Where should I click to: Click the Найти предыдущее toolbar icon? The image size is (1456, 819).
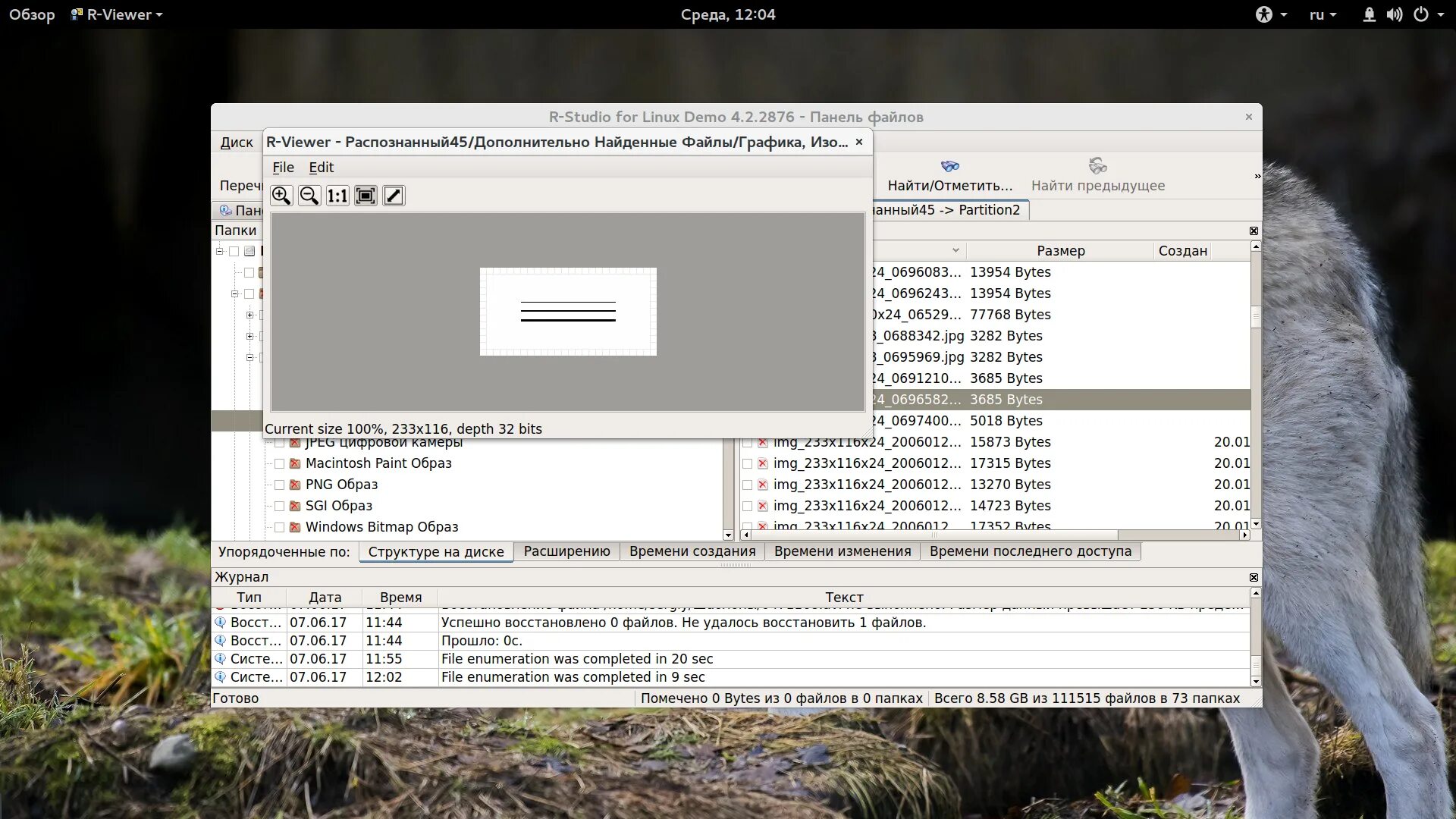click(1097, 166)
